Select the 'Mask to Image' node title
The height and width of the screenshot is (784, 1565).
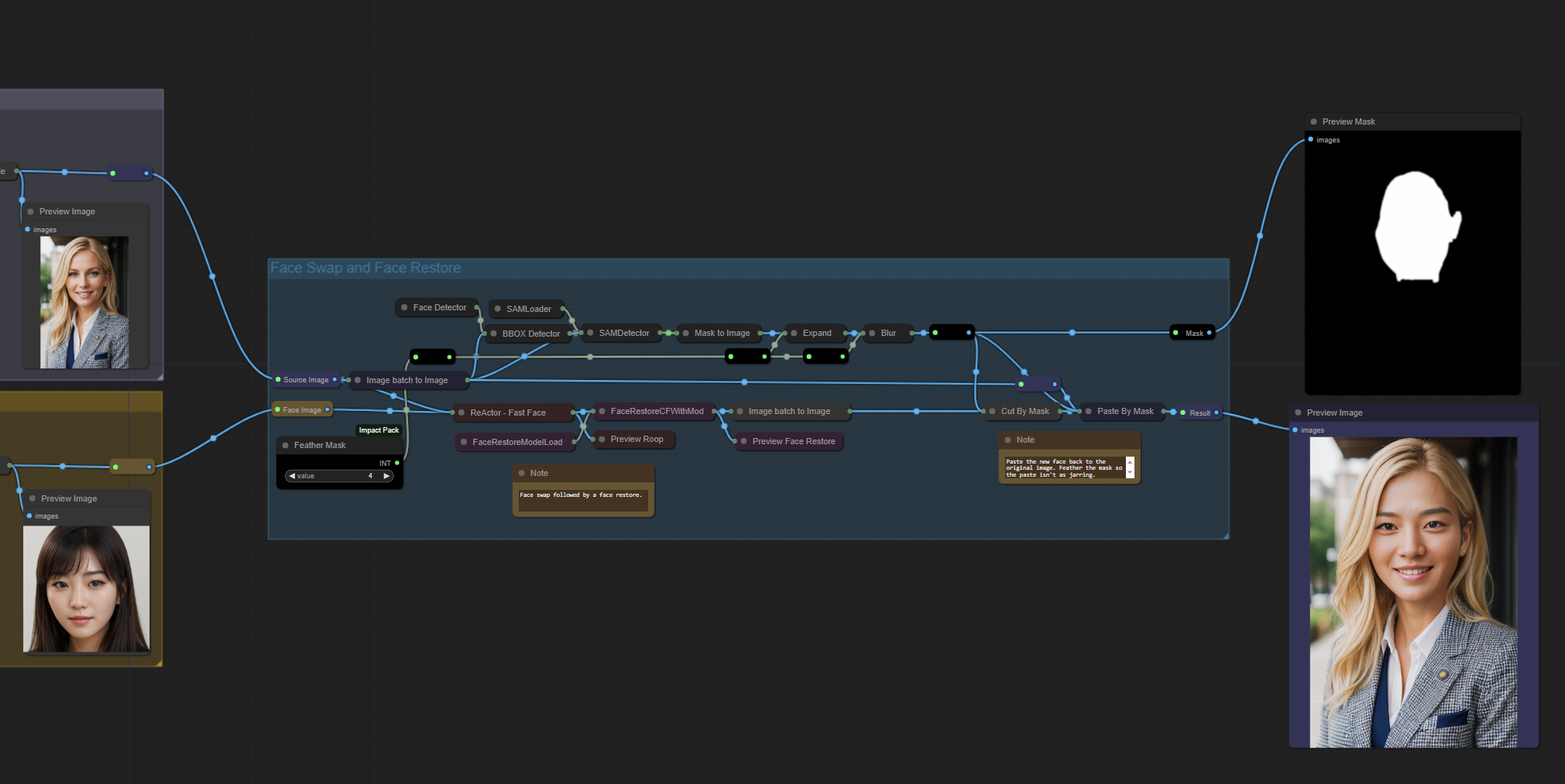tap(722, 333)
